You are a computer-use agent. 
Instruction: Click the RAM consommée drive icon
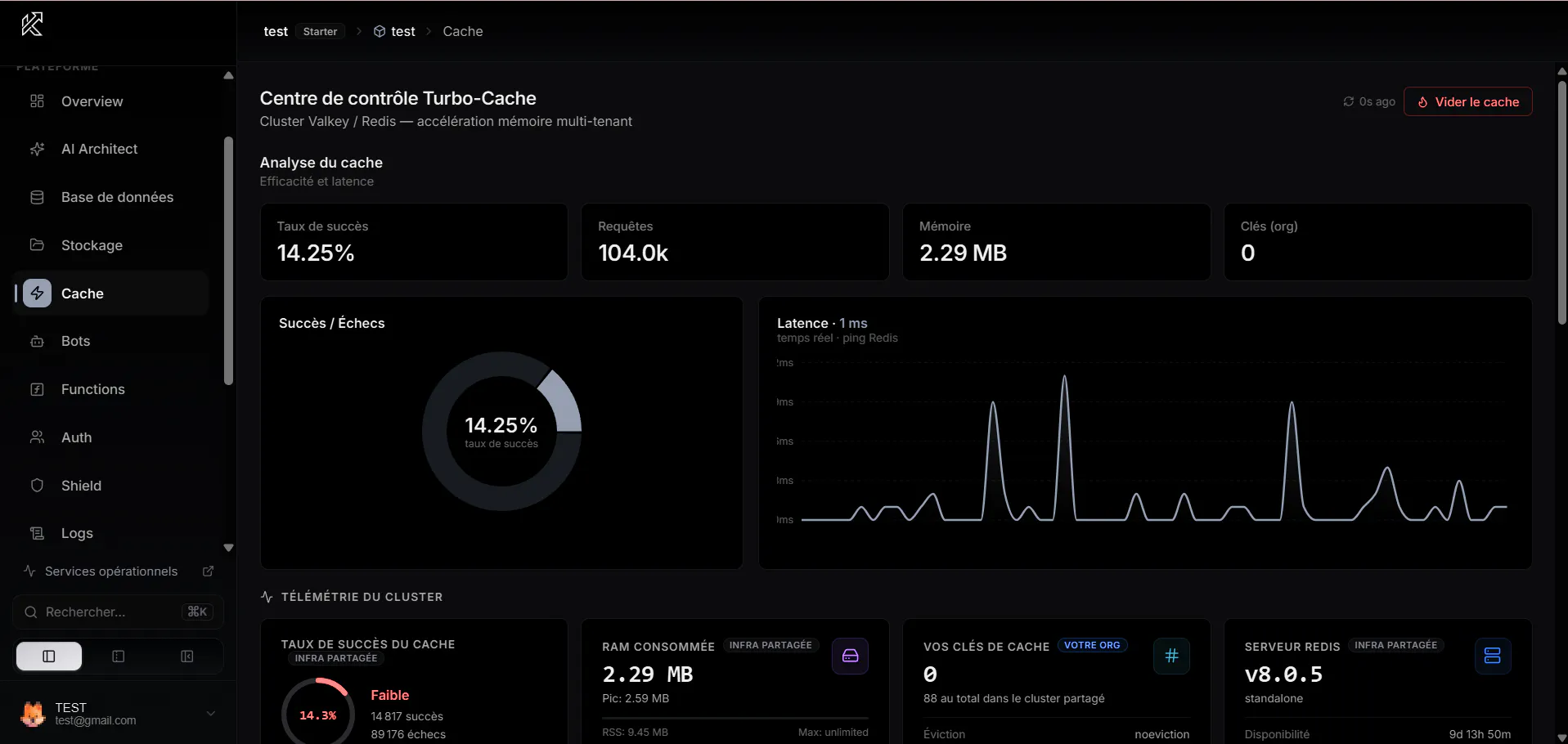pos(850,656)
